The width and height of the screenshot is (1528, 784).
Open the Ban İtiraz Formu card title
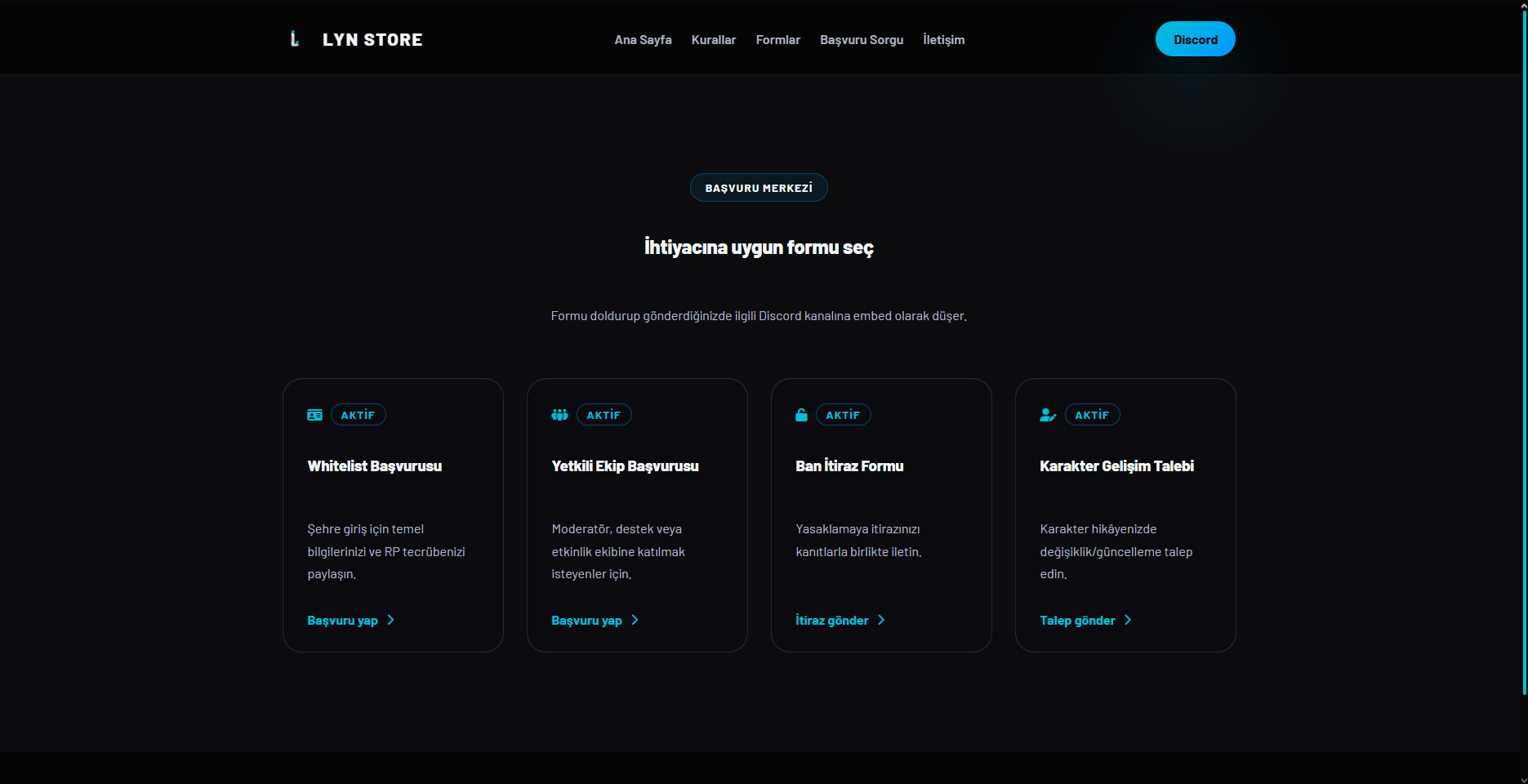click(x=849, y=466)
